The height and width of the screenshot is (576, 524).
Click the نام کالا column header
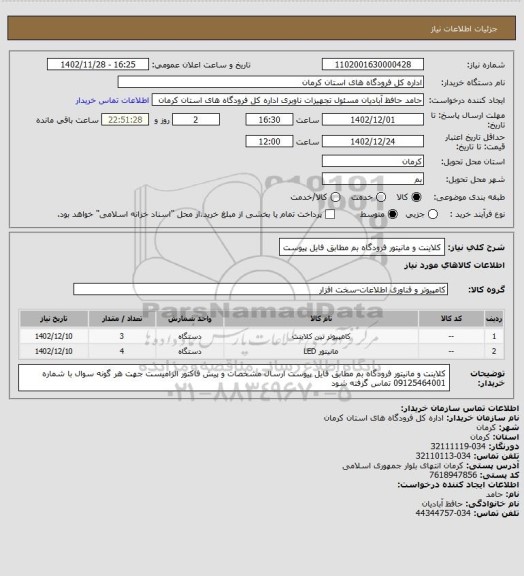click(x=321, y=319)
